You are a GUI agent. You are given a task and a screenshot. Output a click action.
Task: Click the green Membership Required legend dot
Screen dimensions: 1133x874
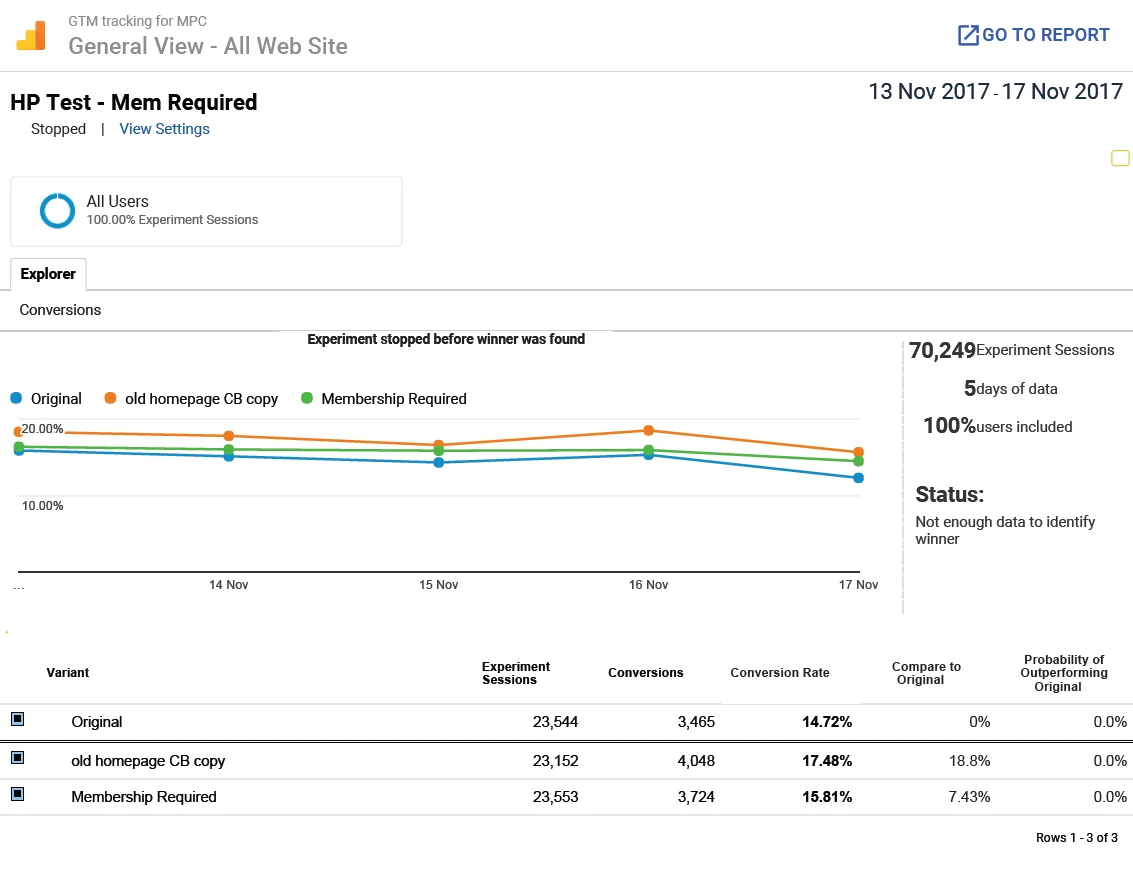[x=306, y=398]
